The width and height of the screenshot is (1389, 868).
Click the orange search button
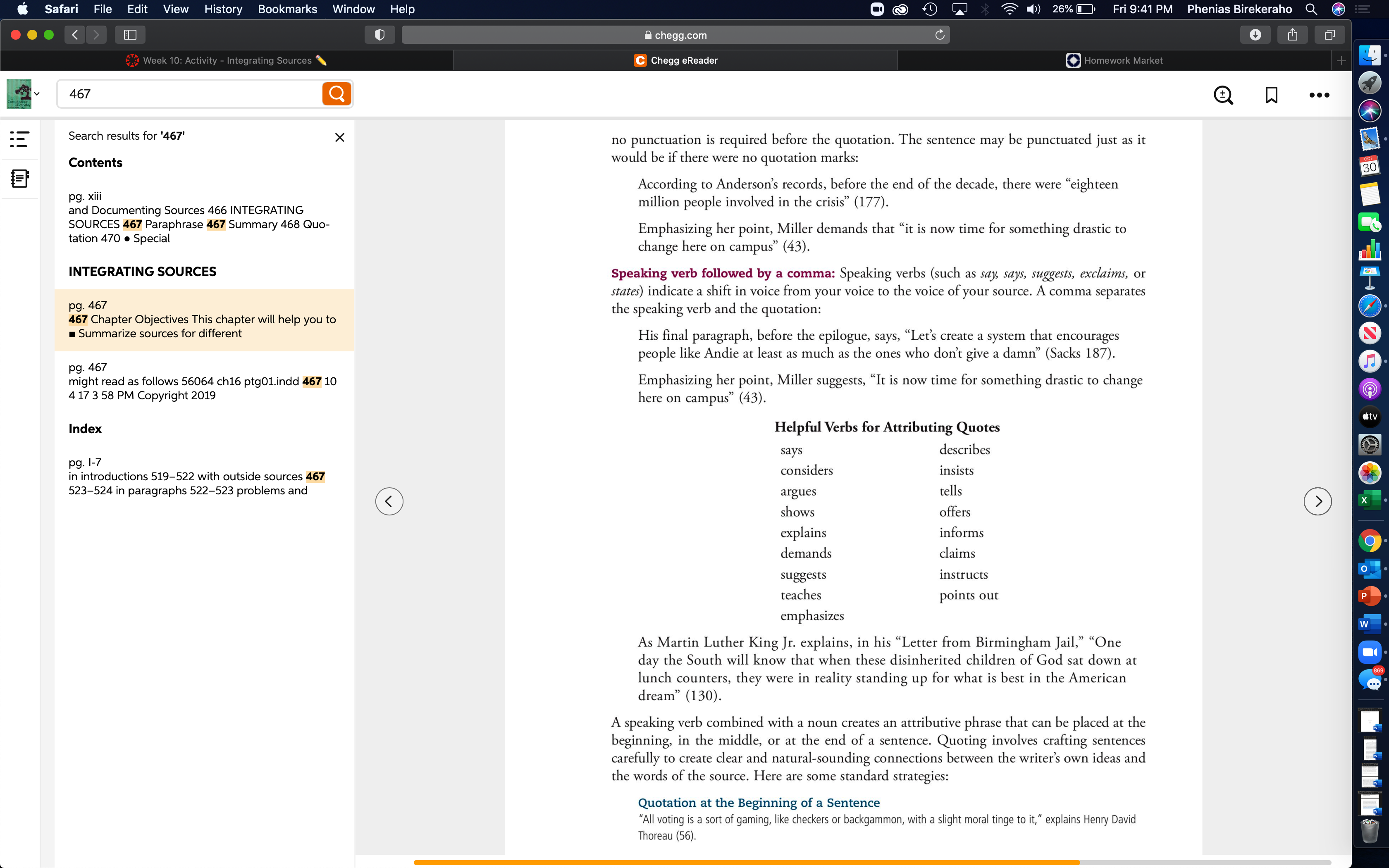click(x=337, y=93)
